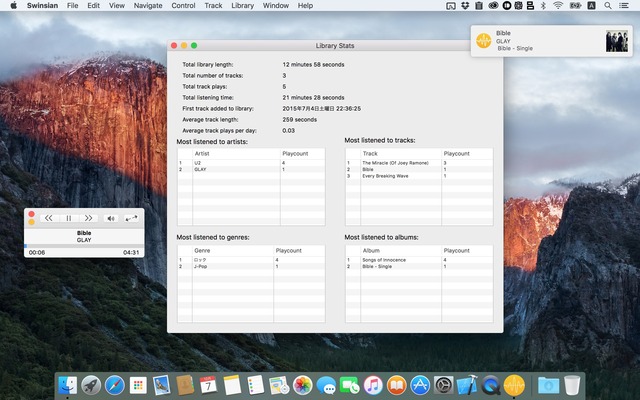Open FaceTime from the Dock
Viewport: 640px width, 400px height.
pyautogui.click(x=350, y=385)
